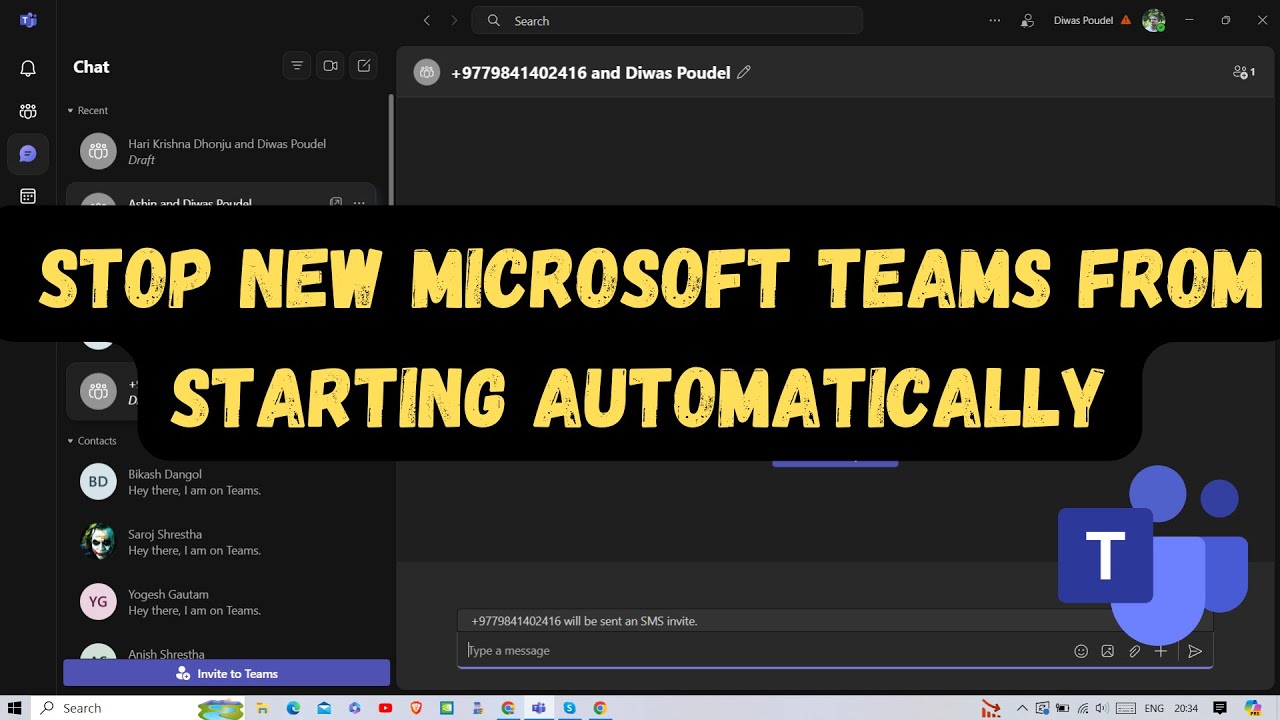Image resolution: width=1280 pixels, height=720 pixels.
Task: Send the message with the arrow icon
Action: [x=1194, y=651]
